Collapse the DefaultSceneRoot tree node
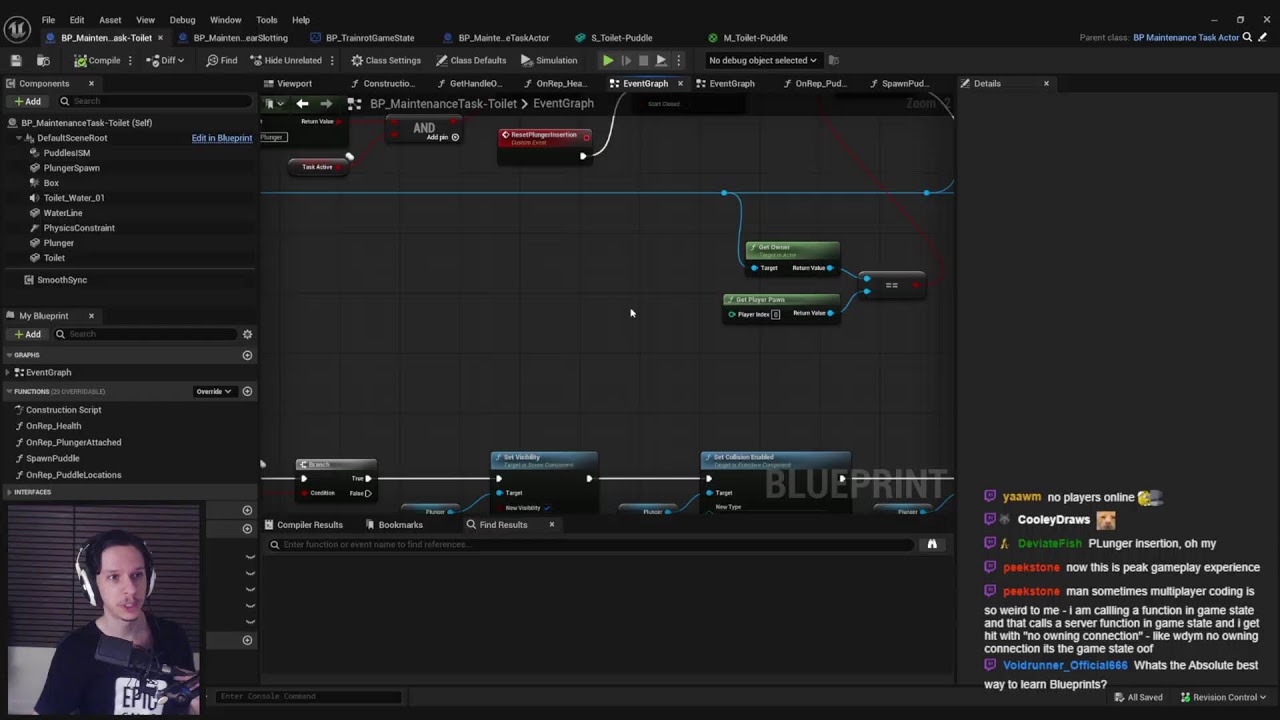 tap(18, 138)
